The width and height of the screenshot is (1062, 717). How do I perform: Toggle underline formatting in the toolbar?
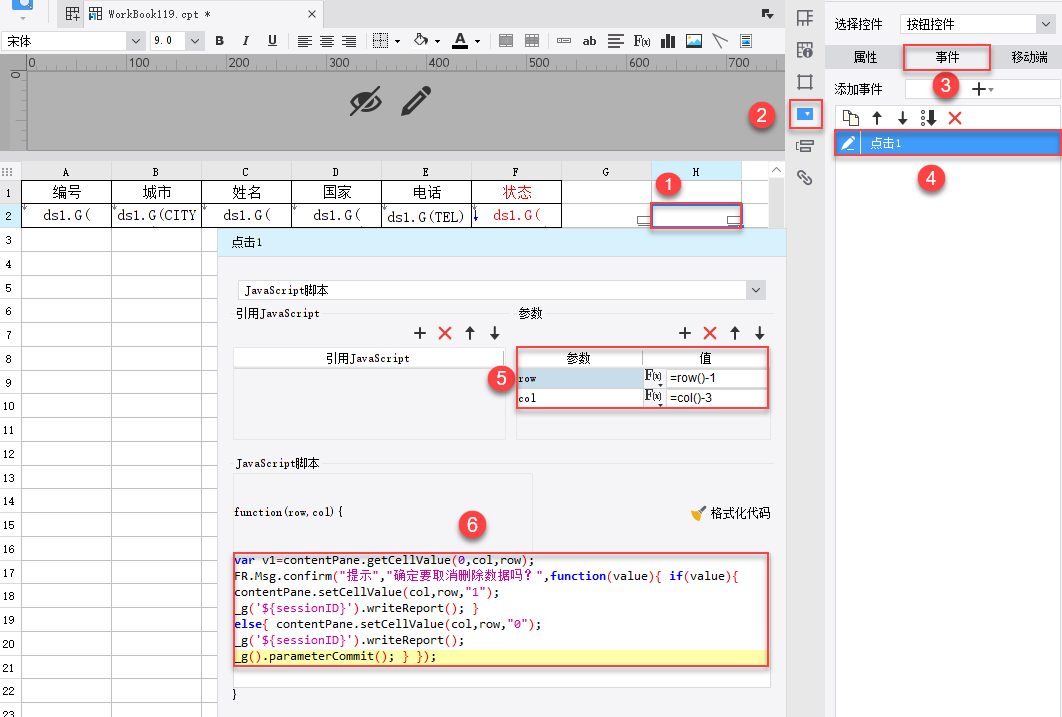(x=272, y=41)
